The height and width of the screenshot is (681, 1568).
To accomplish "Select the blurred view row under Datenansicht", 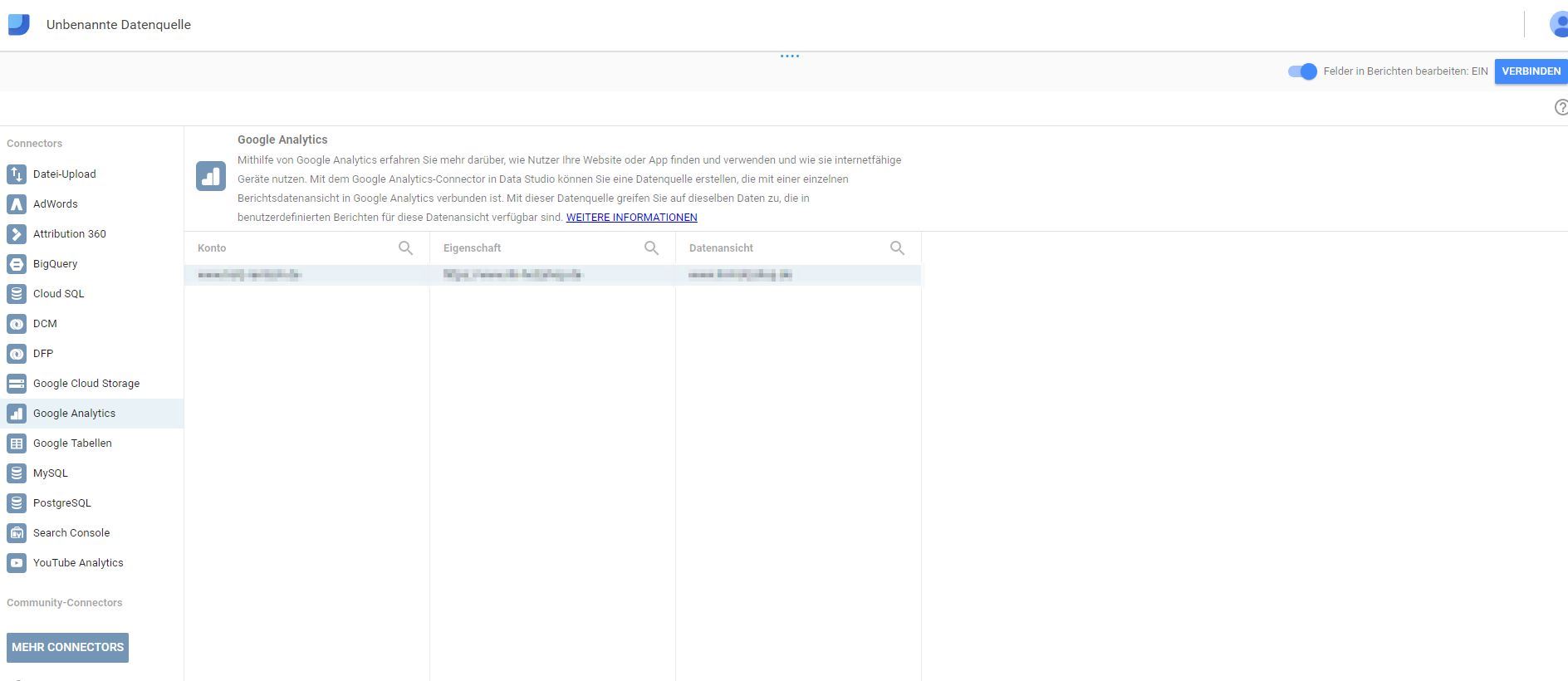I will coord(798,275).
